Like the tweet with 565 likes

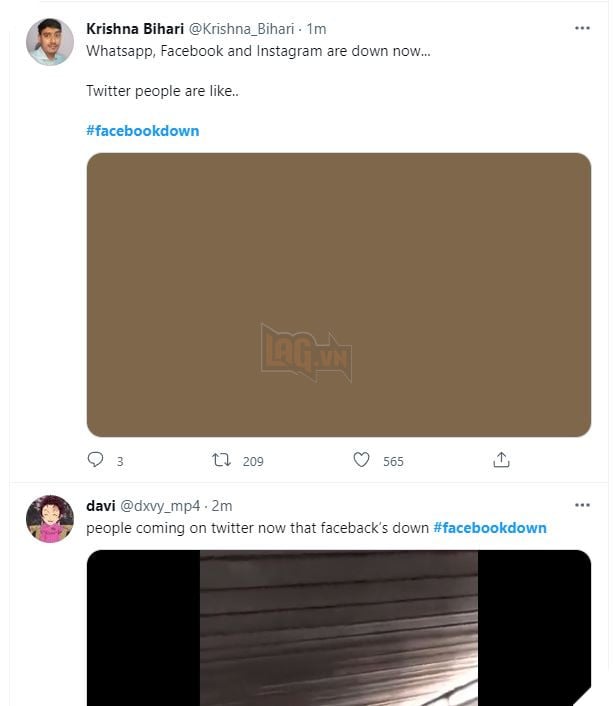tap(361, 460)
